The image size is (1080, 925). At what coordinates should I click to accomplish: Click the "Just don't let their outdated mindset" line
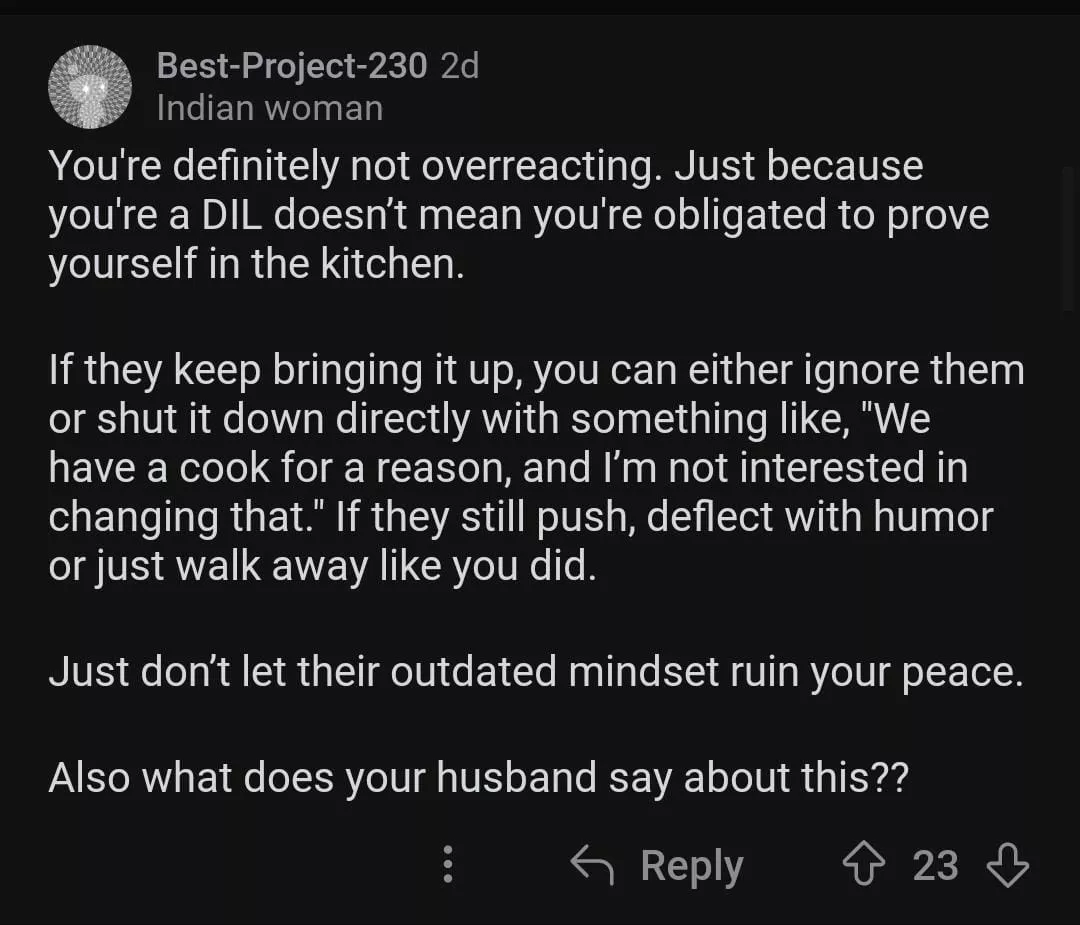tap(535, 671)
